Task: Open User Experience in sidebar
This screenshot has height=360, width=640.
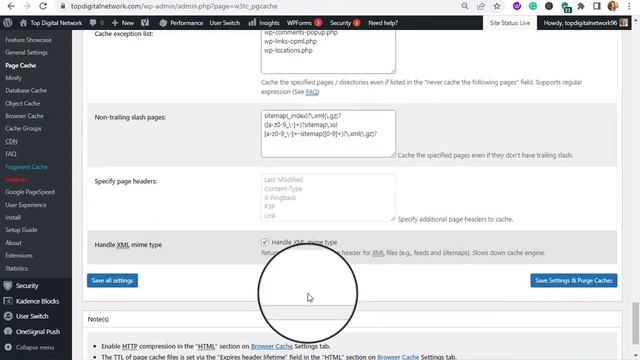Action: 26,205
